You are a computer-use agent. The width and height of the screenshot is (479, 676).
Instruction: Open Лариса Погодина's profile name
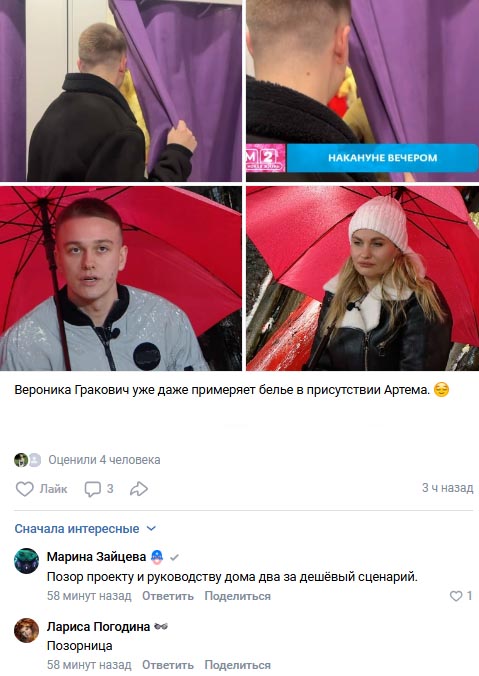[x=98, y=626]
